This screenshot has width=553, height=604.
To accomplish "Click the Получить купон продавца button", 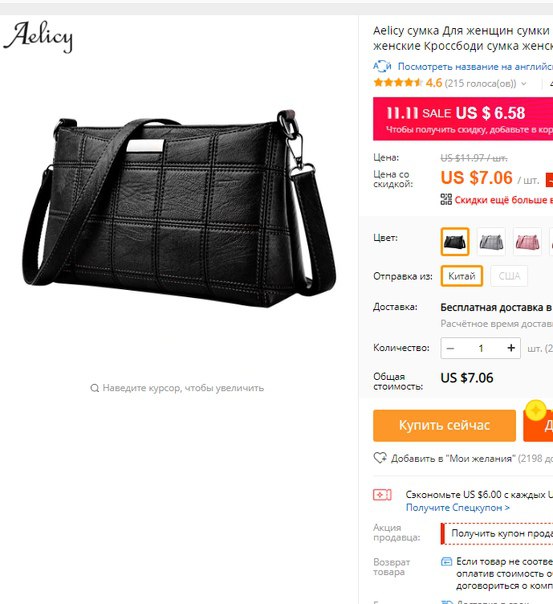I will click(x=497, y=534).
